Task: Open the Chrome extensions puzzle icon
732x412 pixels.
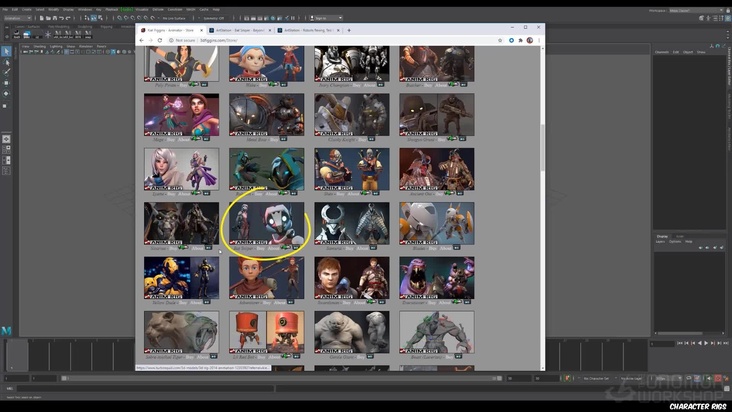Action: click(x=519, y=40)
